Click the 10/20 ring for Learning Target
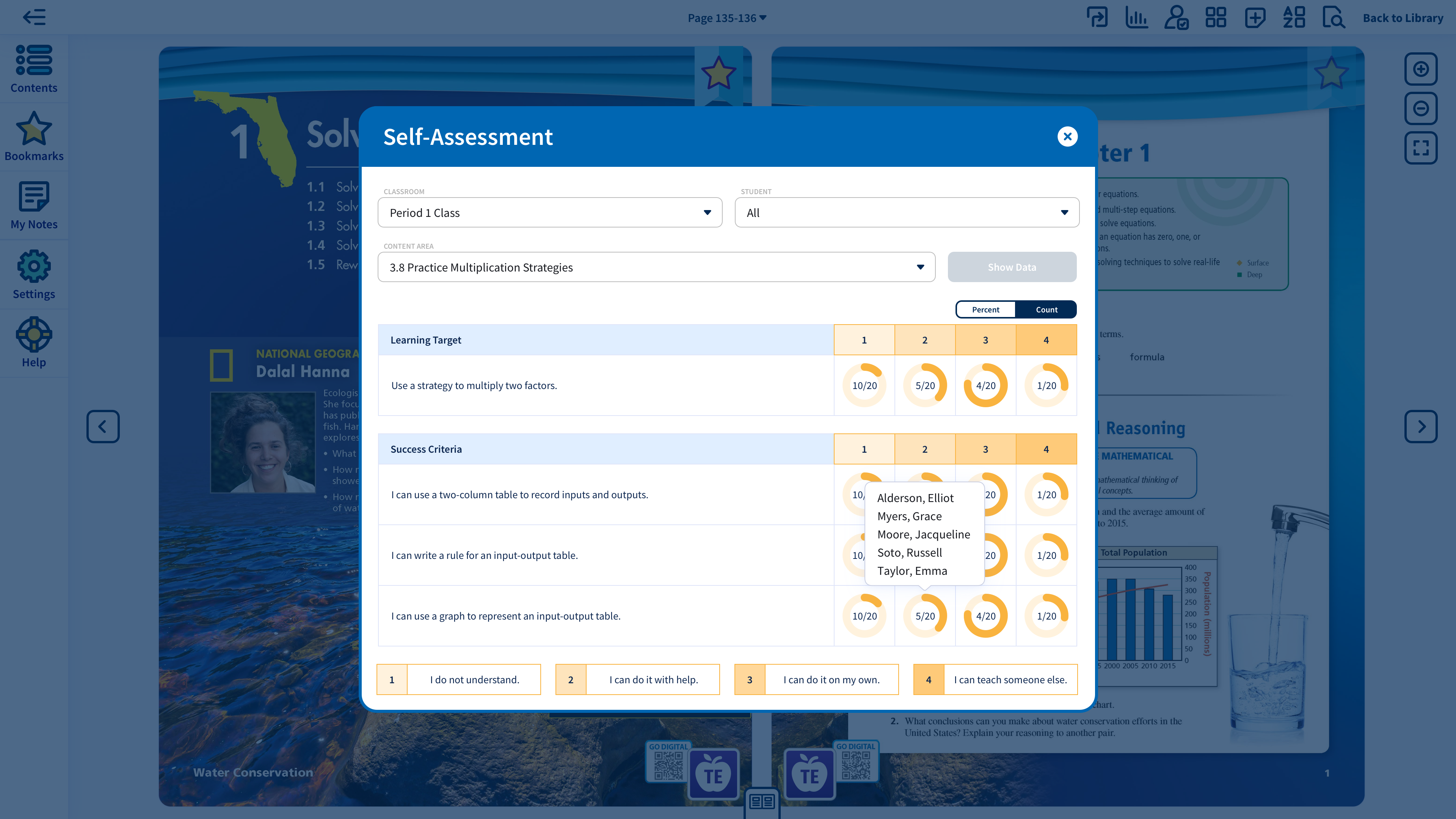This screenshot has width=1456, height=819. tap(864, 386)
